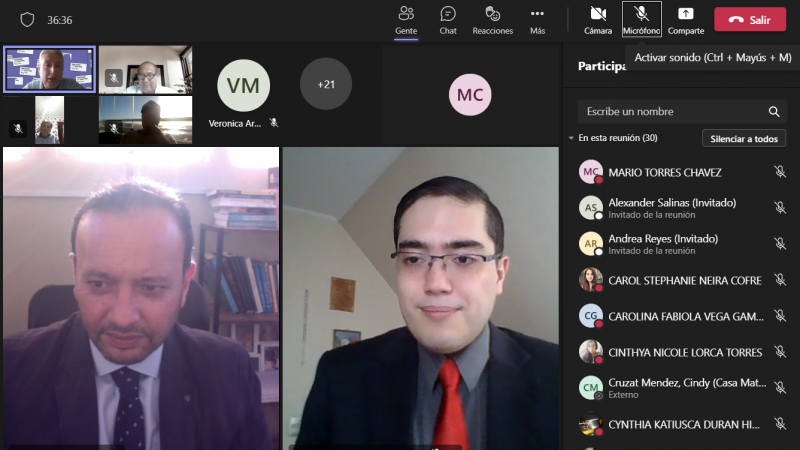Select participant CAROLINA FABIOLA VEGA GAM...
Viewport: 800px width, 450px height.
click(681, 316)
